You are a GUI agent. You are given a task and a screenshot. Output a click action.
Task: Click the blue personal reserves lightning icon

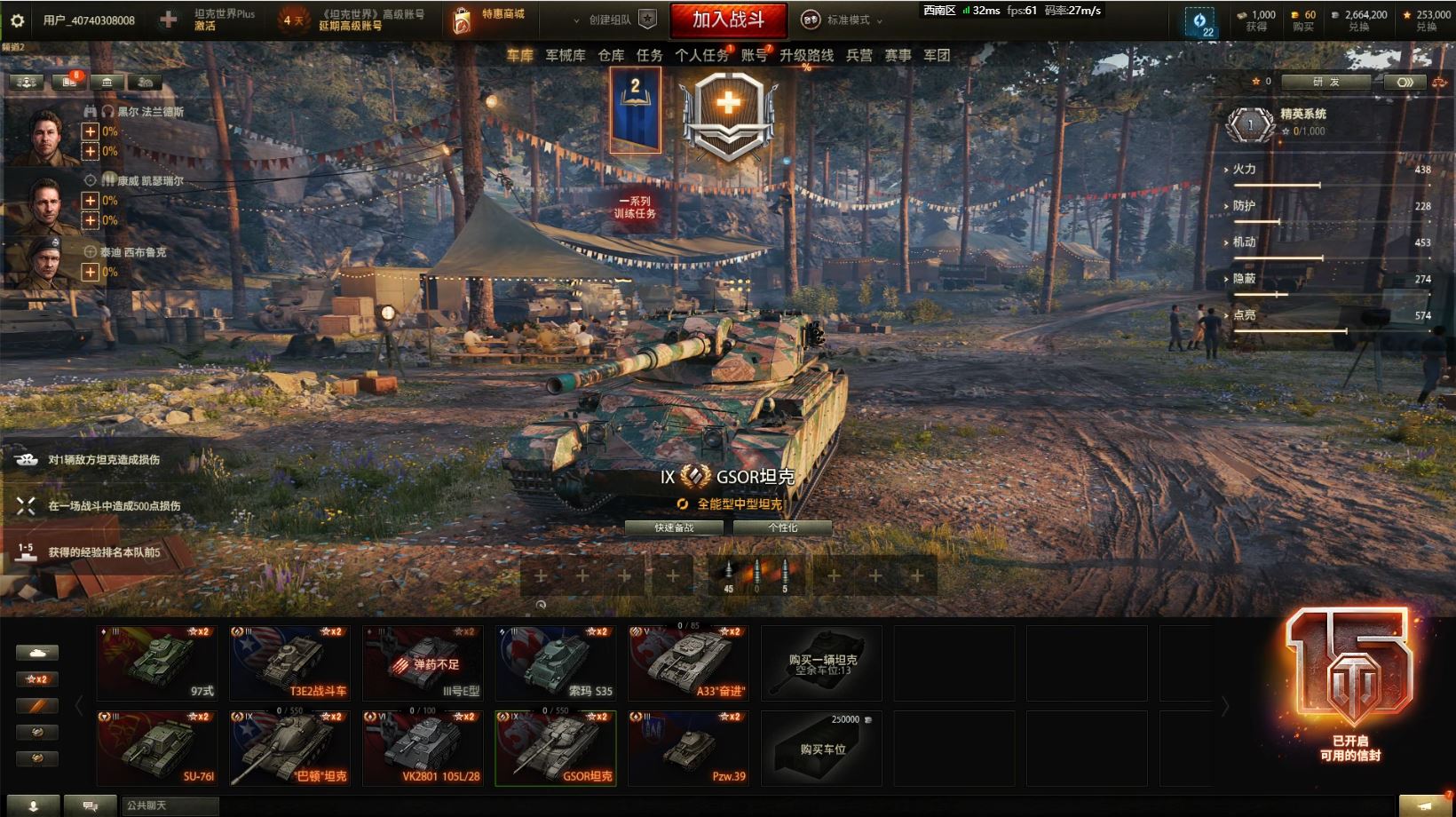point(1199,21)
